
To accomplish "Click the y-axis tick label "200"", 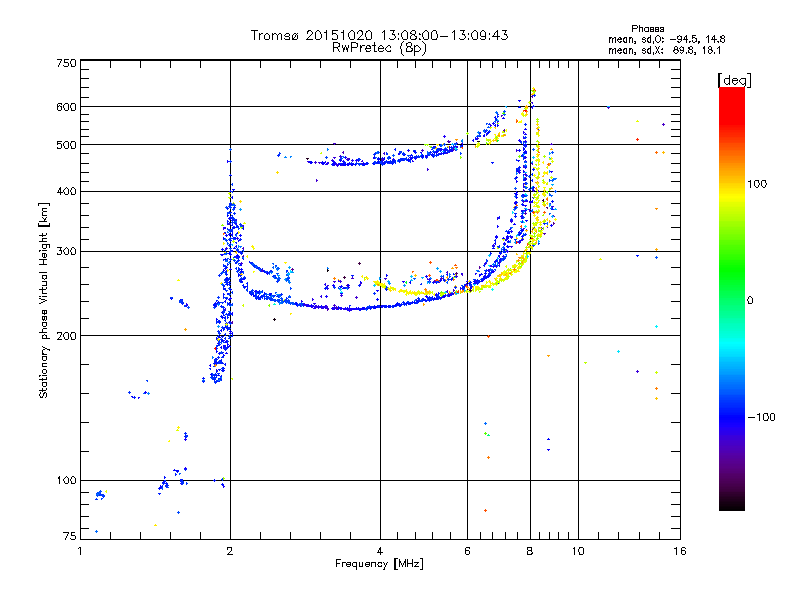I will pyautogui.click(x=66, y=336).
